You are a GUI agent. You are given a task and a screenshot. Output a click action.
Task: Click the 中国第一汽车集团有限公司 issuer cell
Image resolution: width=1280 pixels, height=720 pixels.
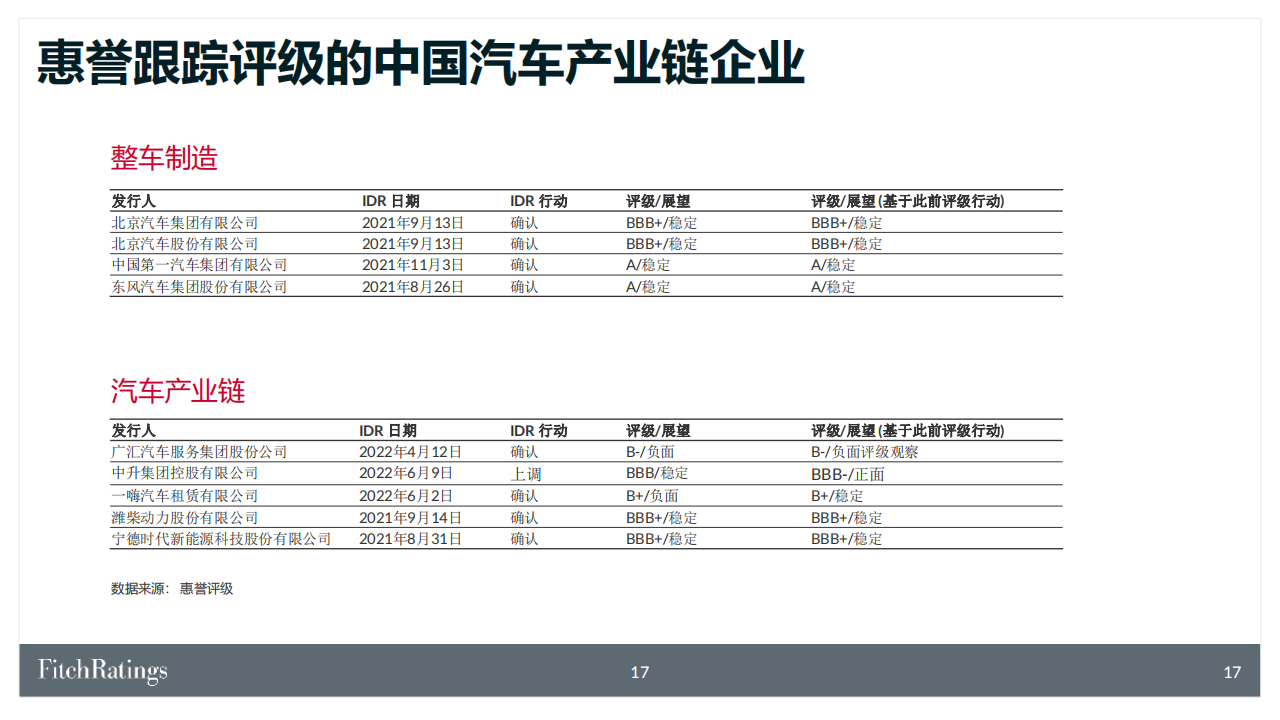click(199, 265)
